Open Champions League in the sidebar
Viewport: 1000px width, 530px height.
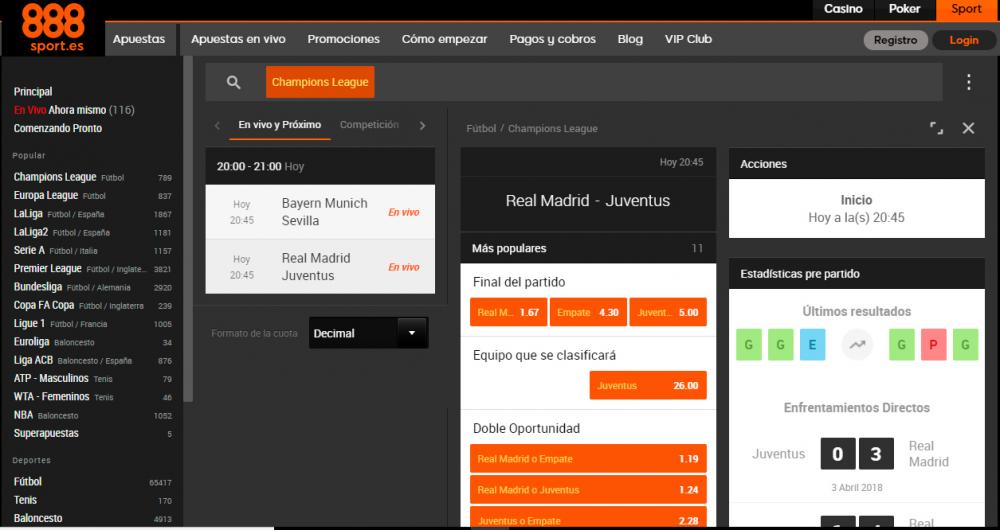pos(92,177)
